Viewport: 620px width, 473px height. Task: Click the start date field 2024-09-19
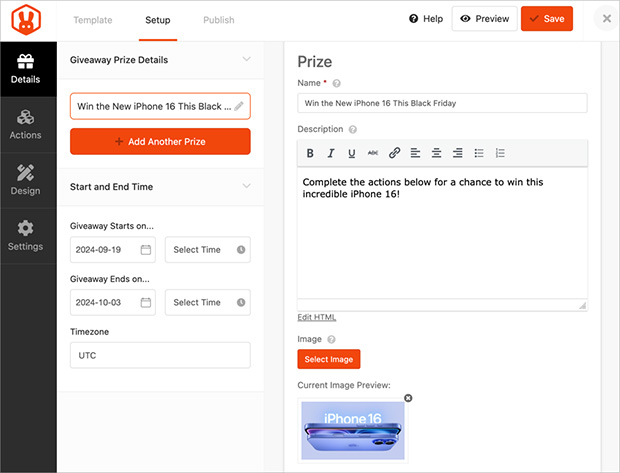pos(113,250)
